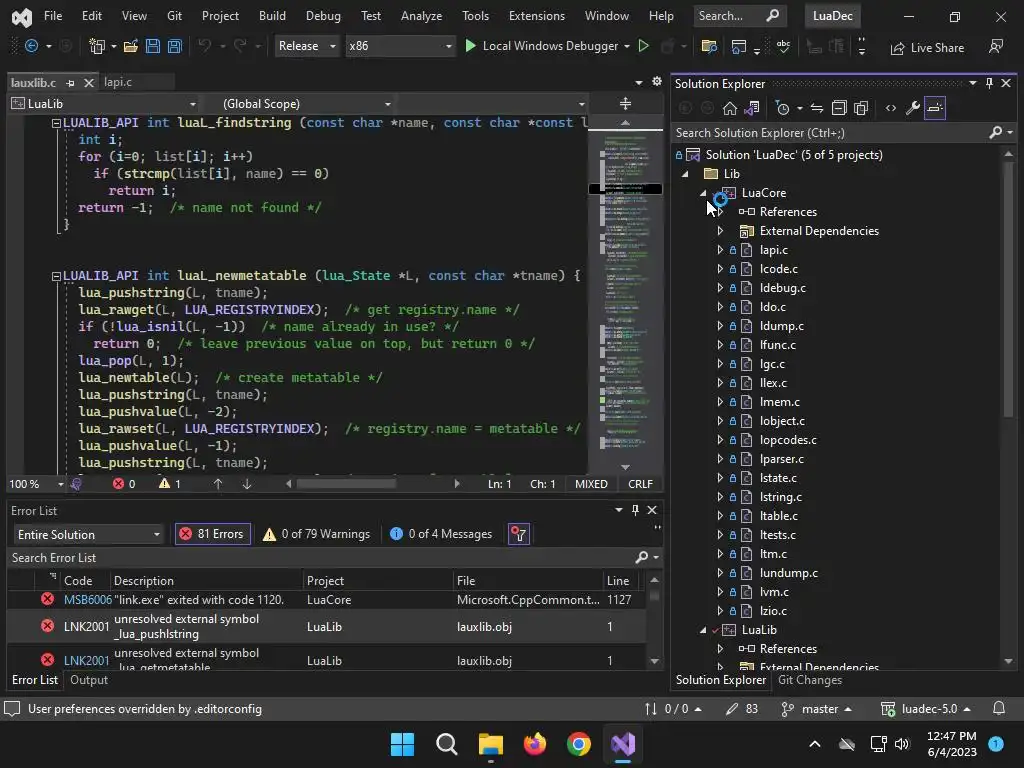
Task: Click the code minimap vertical scroll overview
Action: tap(625, 294)
